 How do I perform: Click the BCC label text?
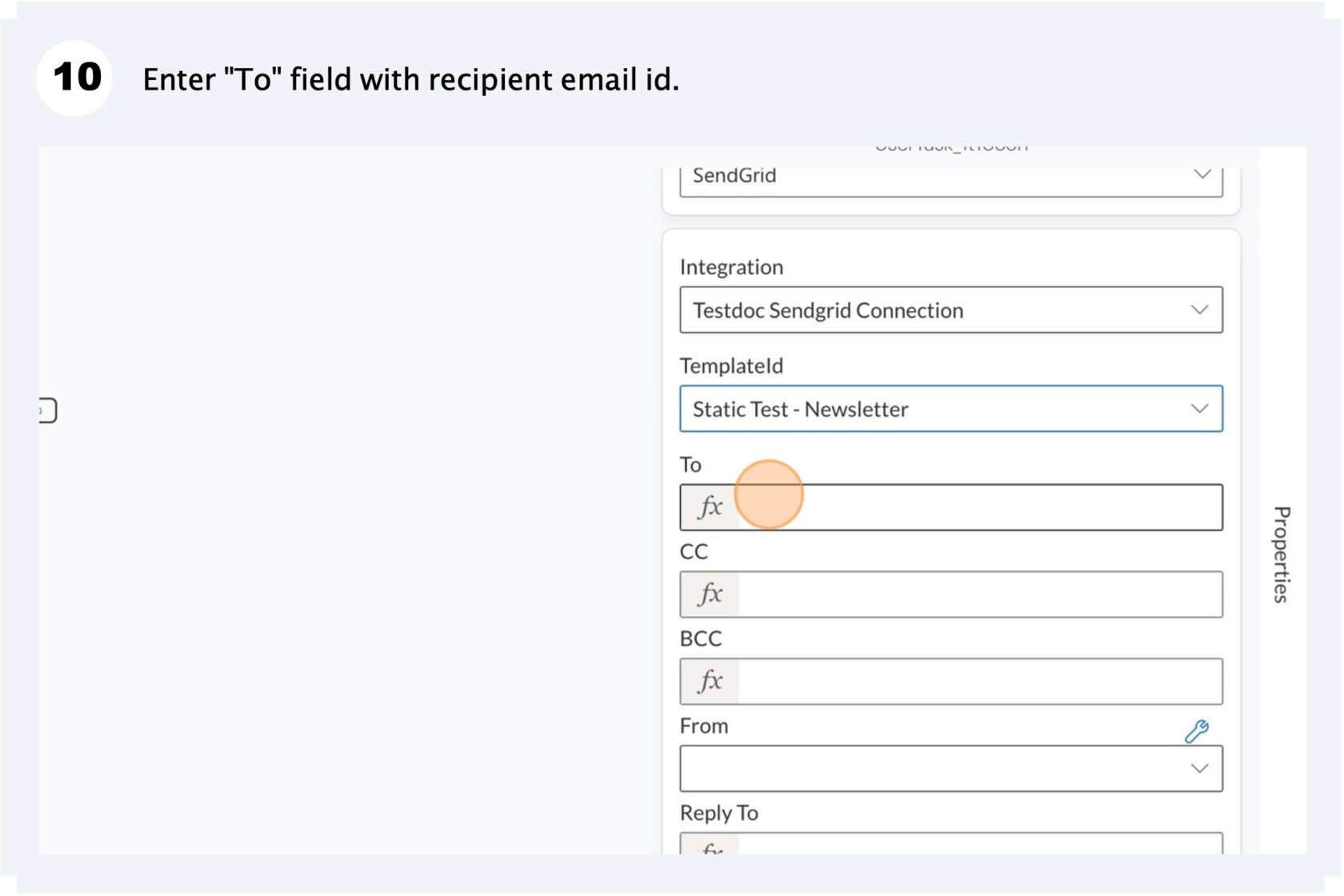(x=701, y=638)
